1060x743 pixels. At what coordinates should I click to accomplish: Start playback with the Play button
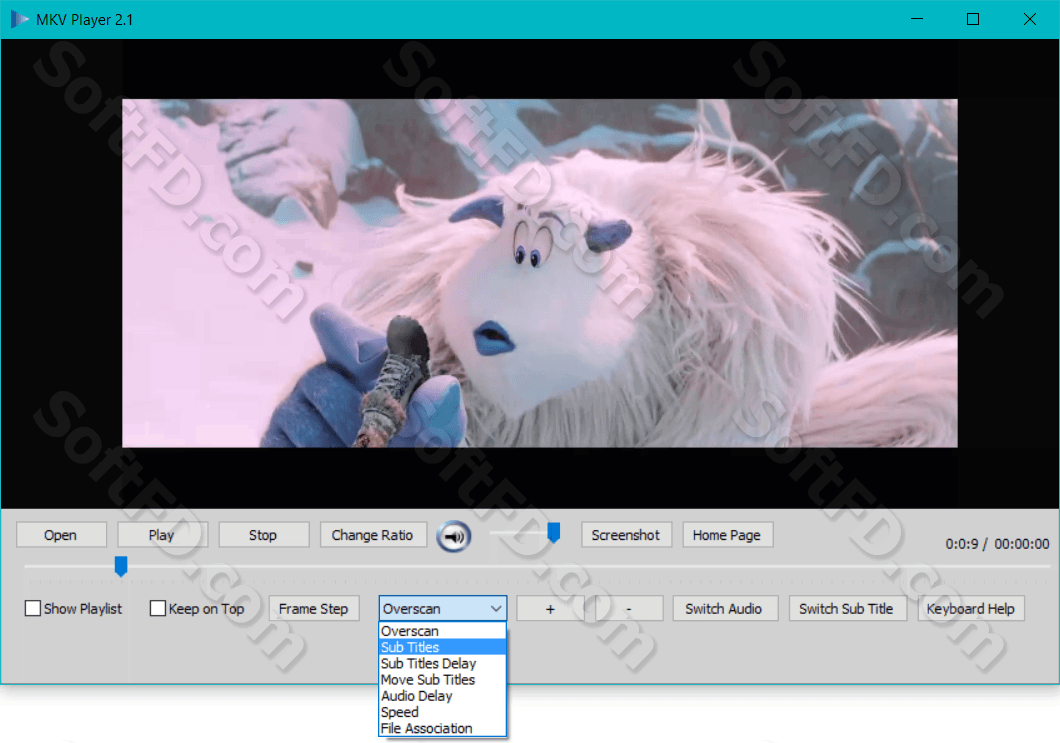pyautogui.click(x=162, y=535)
